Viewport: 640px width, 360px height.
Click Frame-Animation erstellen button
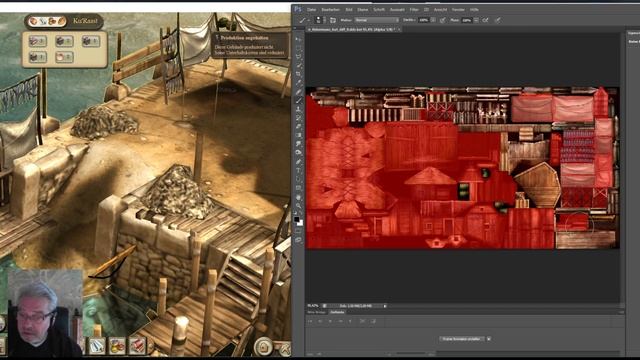461,339
